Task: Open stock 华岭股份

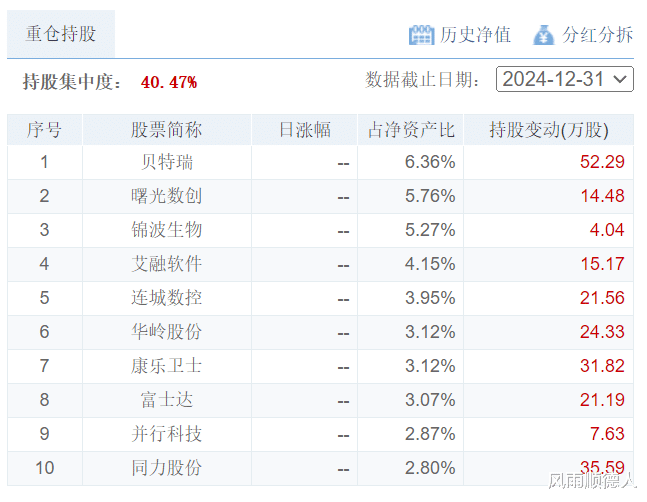Action: [167, 332]
